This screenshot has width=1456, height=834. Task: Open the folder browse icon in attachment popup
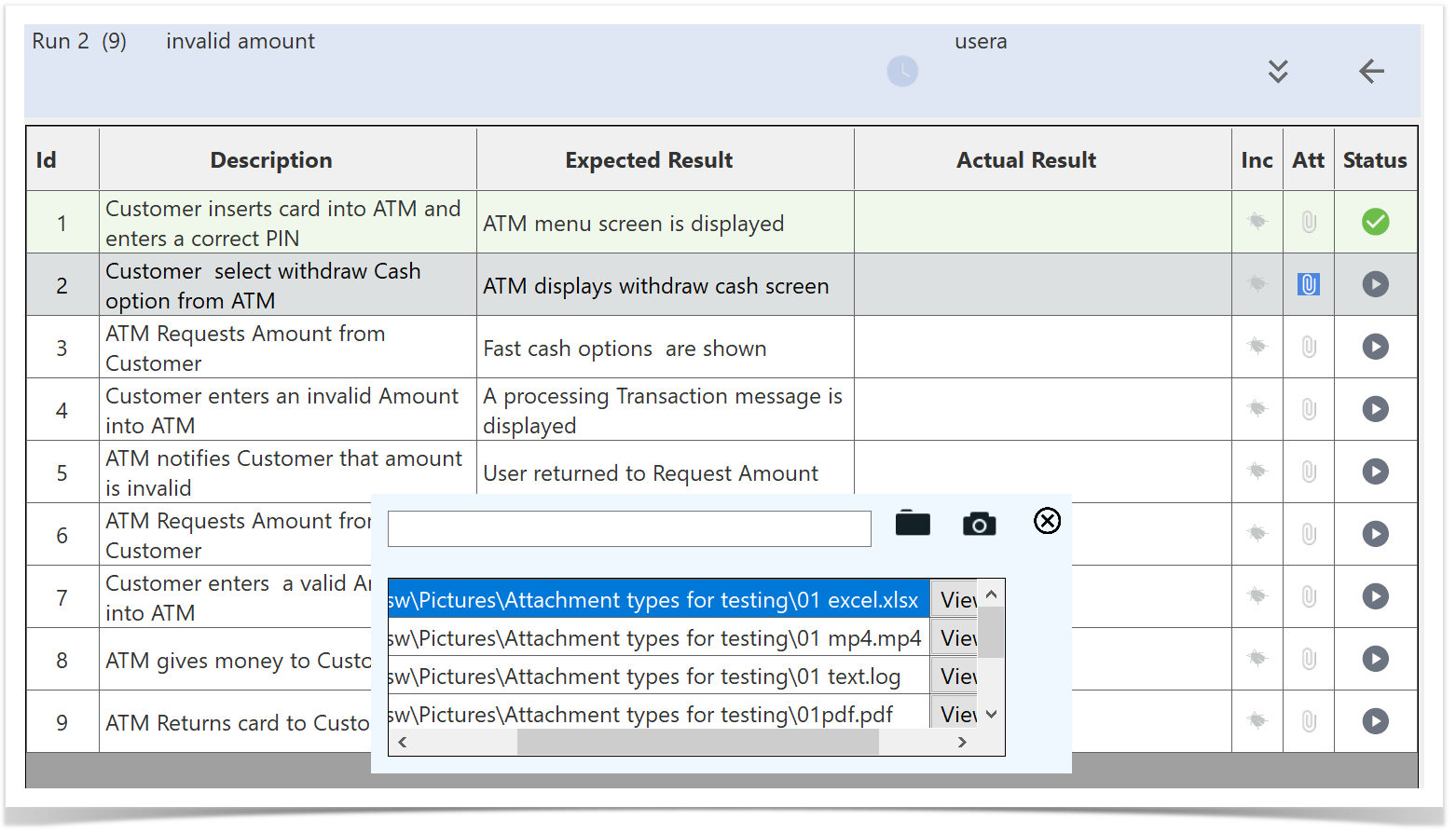click(912, 524)
